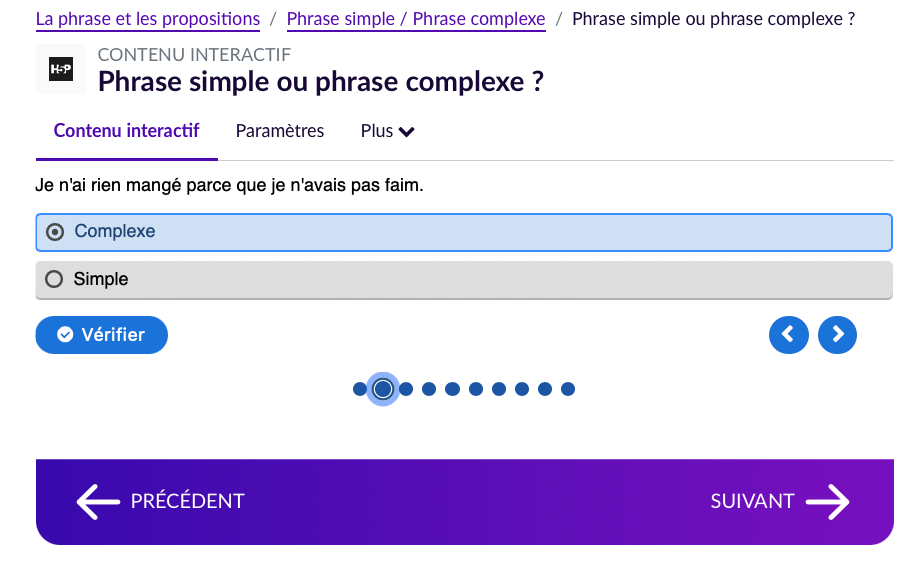Click the left arrow beside PRÉCÉDENT
The width and height of the screenshot is (924, 563).
[98, 502]
